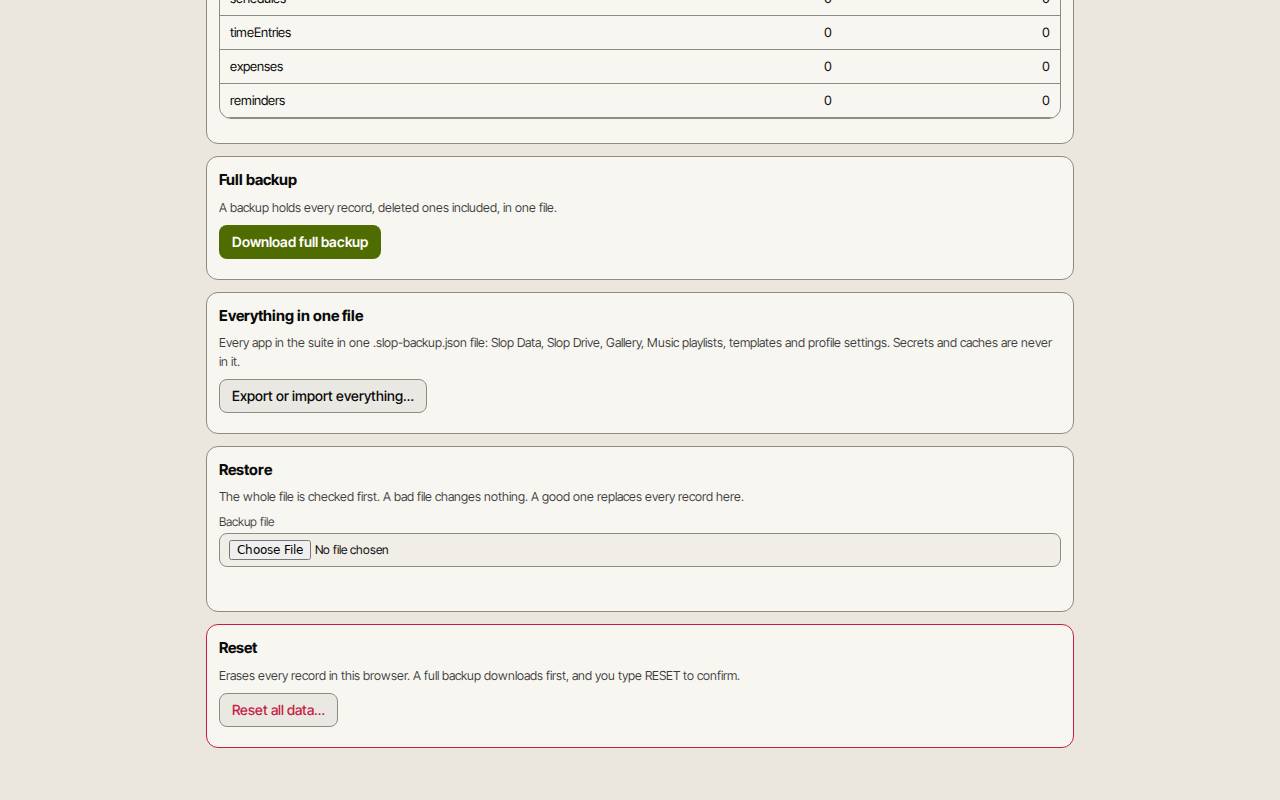
Task: Select the timeEntries row label
Action: coord(260,33)
